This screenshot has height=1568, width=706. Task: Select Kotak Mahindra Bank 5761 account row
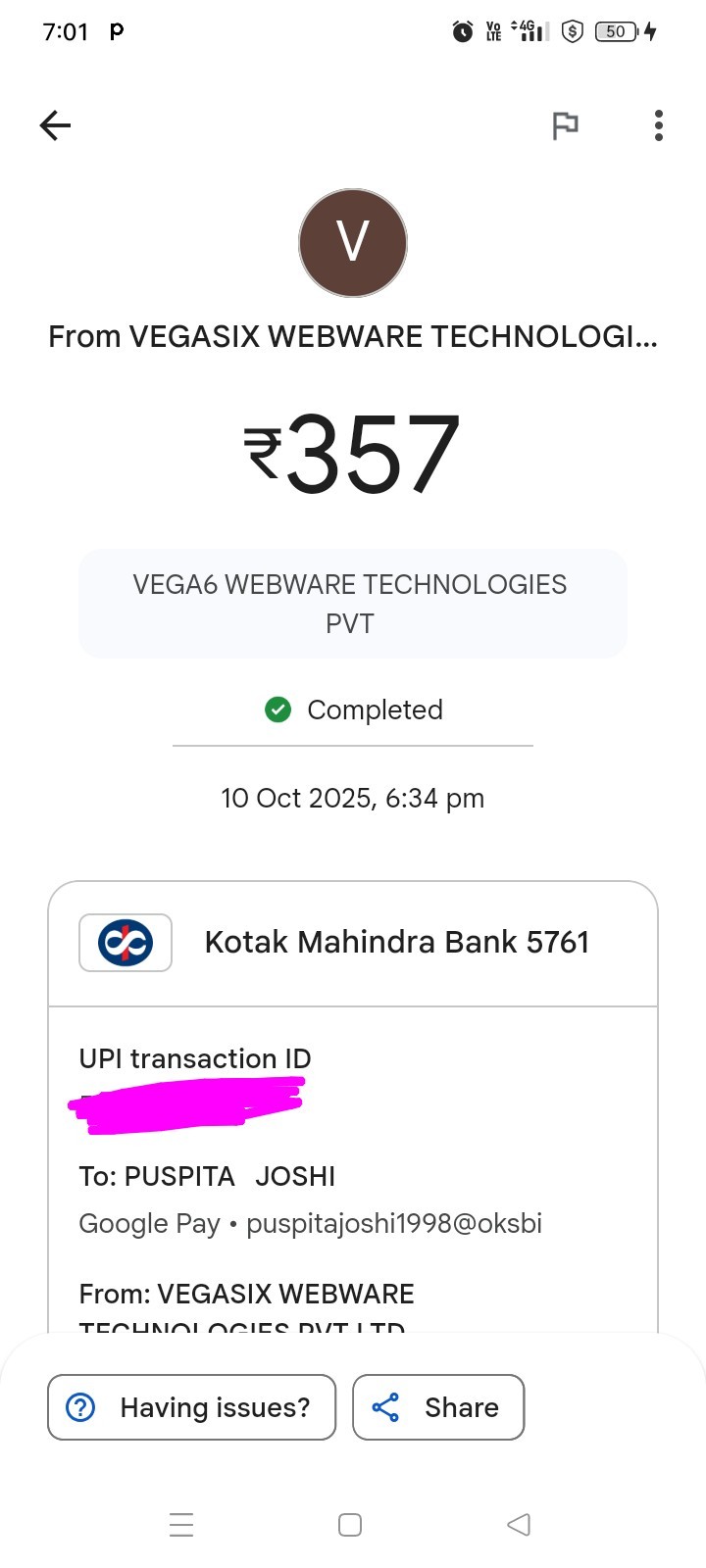tap(396, 943)
